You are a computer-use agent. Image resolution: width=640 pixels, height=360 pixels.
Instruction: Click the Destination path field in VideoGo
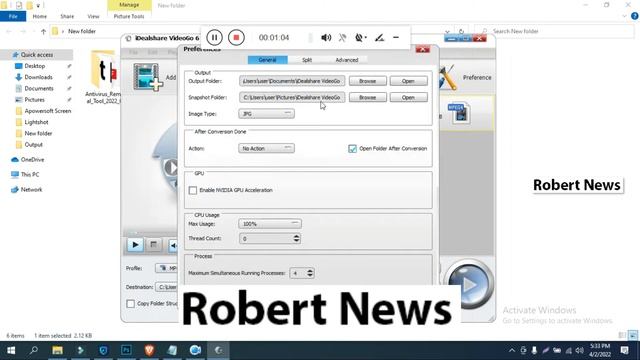167,287
